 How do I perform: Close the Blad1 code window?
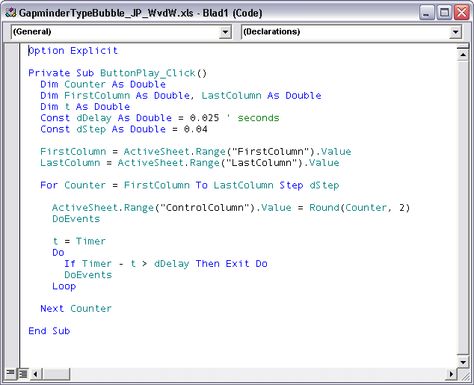[462, 13]
